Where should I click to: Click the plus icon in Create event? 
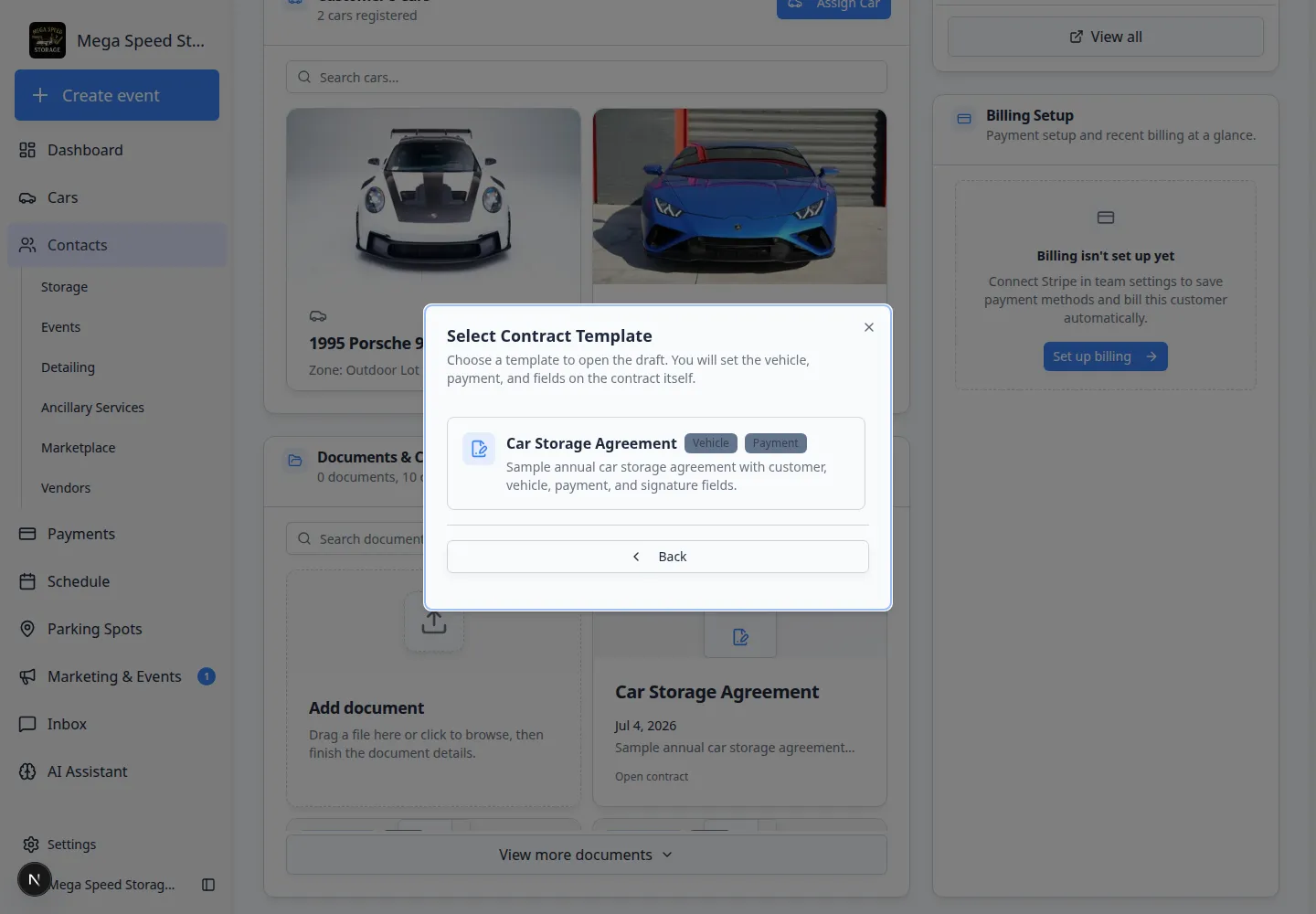coord(40,95)
